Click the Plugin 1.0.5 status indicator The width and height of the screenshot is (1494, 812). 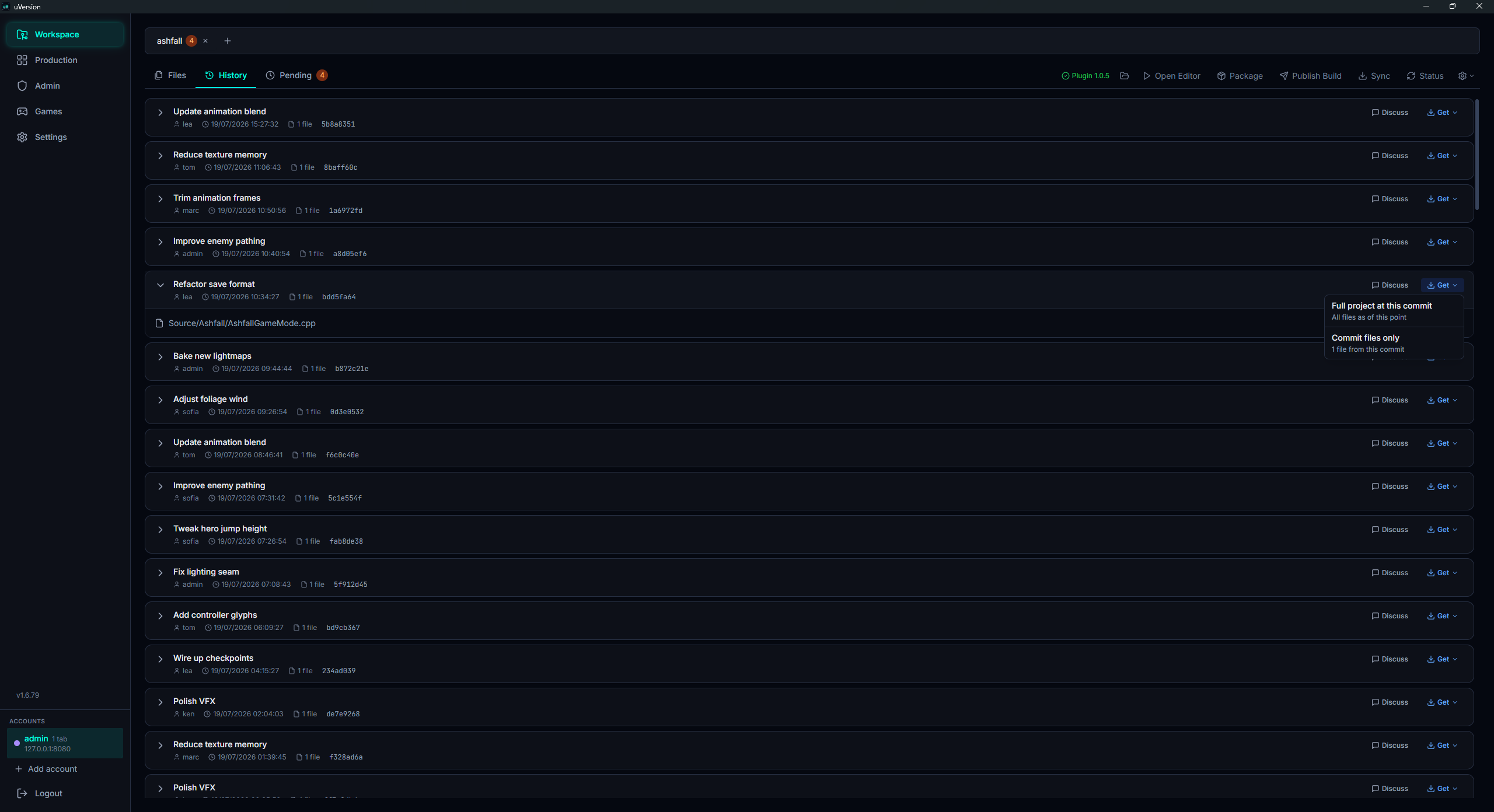pyautogui.click(x=1085, y=76)
